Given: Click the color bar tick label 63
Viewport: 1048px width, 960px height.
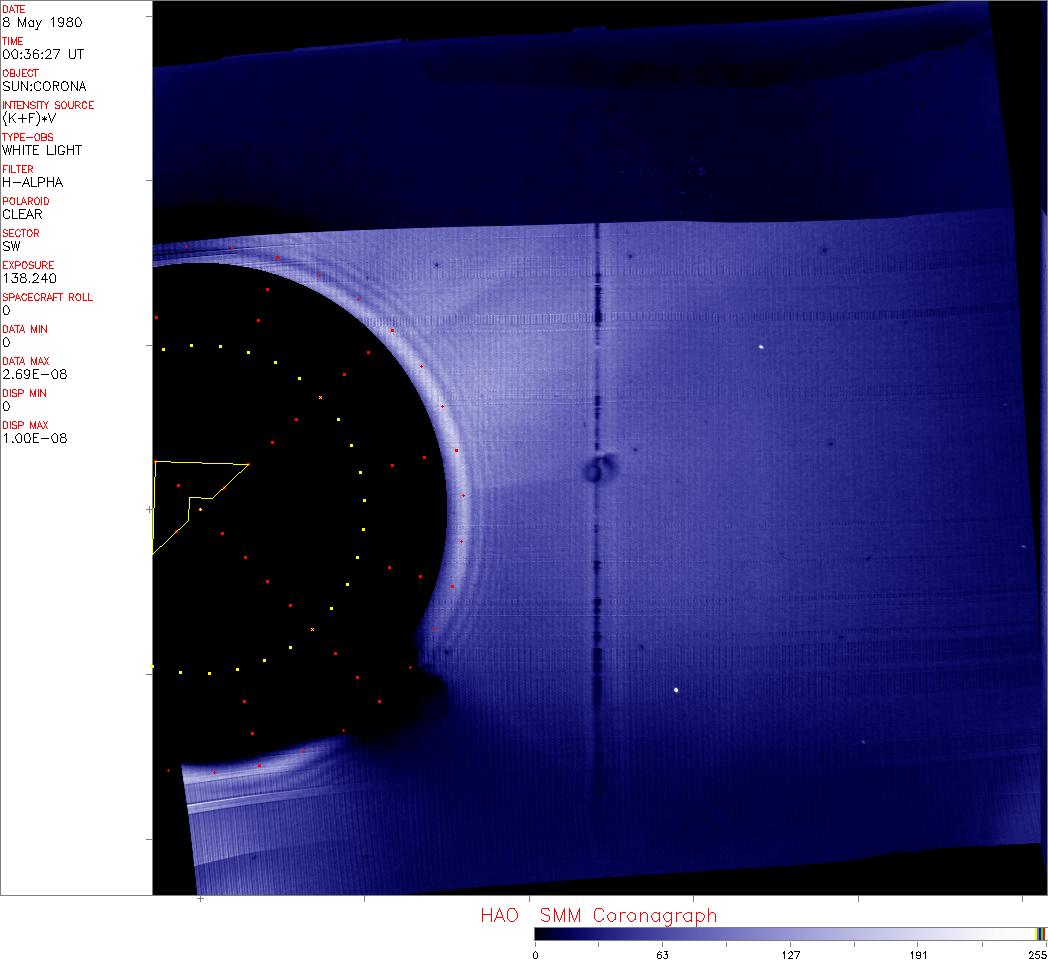Looking at the screenshot, I should pyautogui.click(x=662, y=954).
